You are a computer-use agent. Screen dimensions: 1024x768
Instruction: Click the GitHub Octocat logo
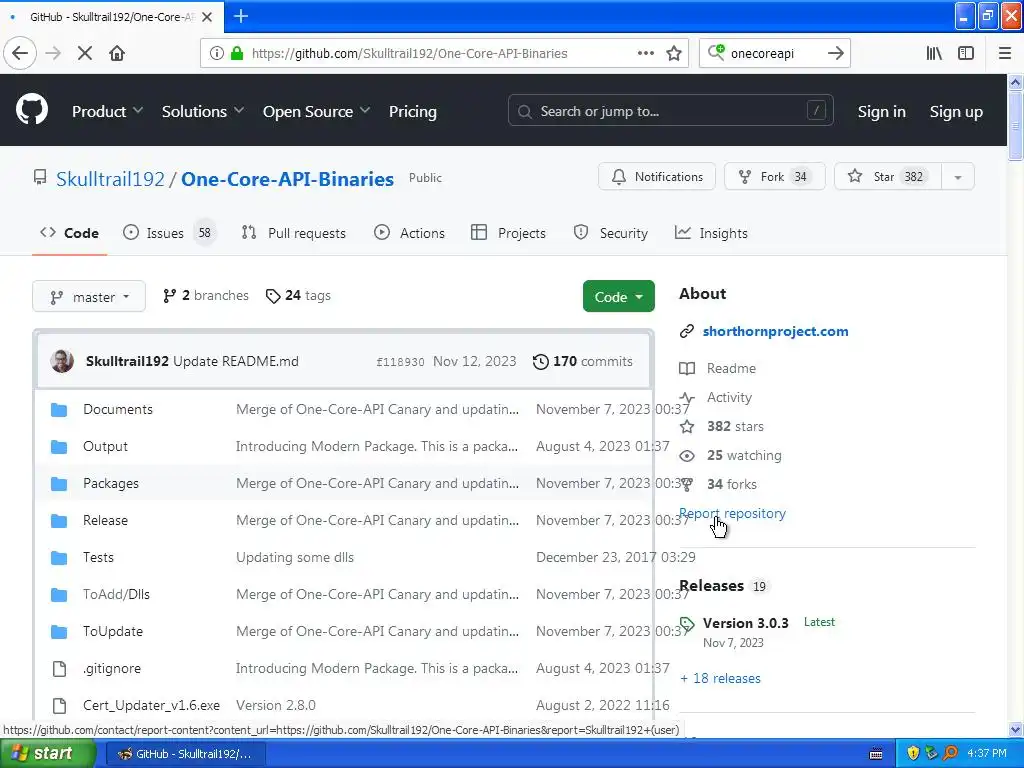pyautogui.click(x=32, y=110)
